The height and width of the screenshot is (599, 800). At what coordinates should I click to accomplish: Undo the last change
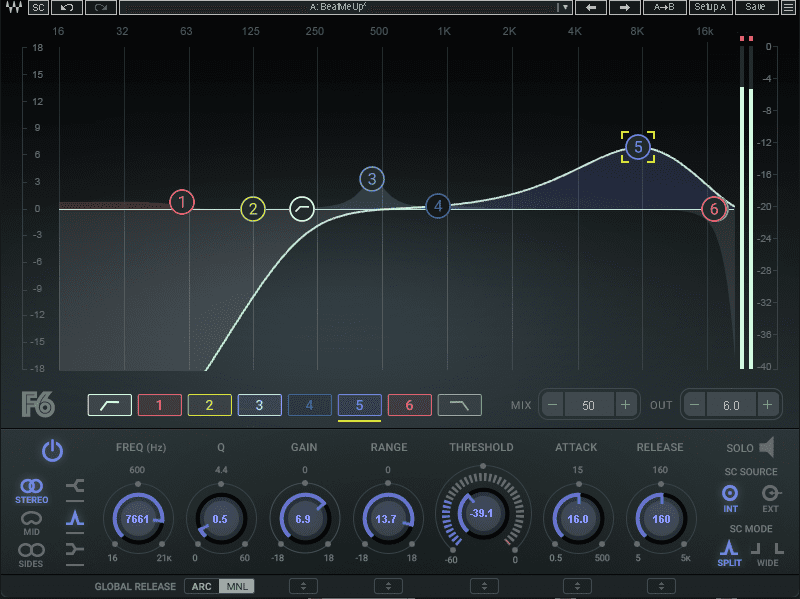point(67,7)
